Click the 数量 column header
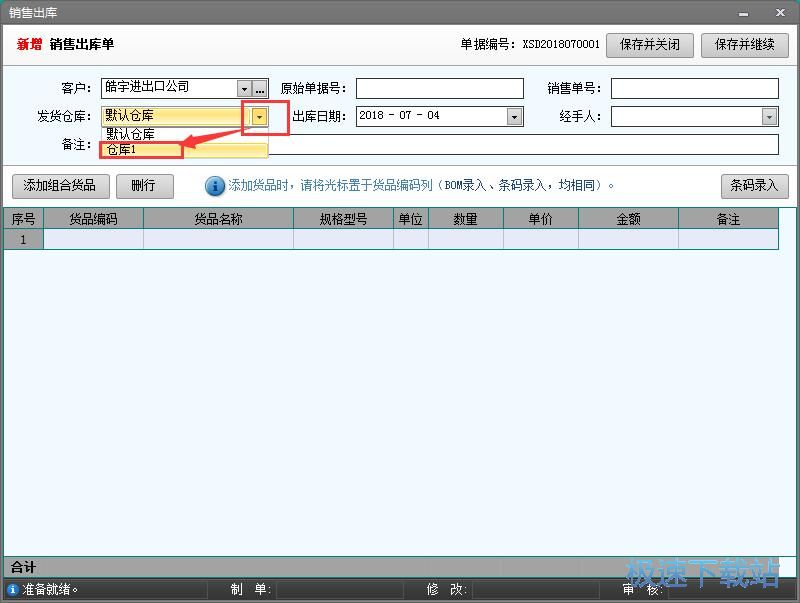The image size is (800, 603). coord(466,219)
